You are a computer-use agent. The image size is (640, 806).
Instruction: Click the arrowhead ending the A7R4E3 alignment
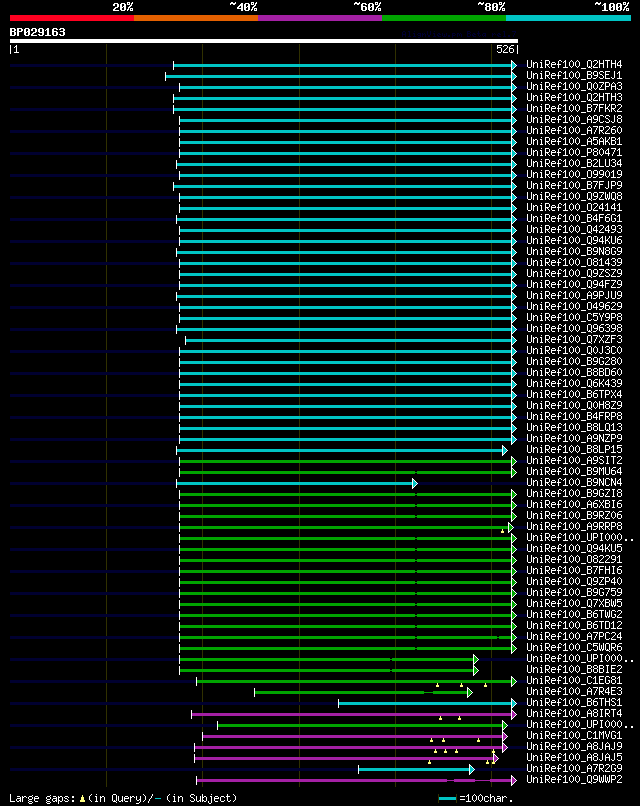pyautogui.click(x=470, y=693)
